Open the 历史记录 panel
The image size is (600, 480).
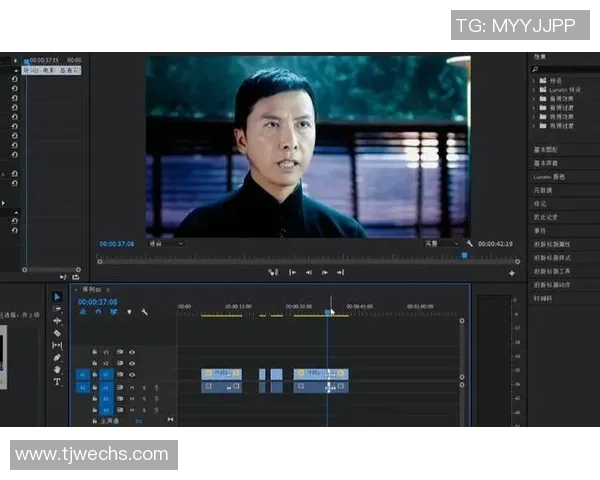546,217
